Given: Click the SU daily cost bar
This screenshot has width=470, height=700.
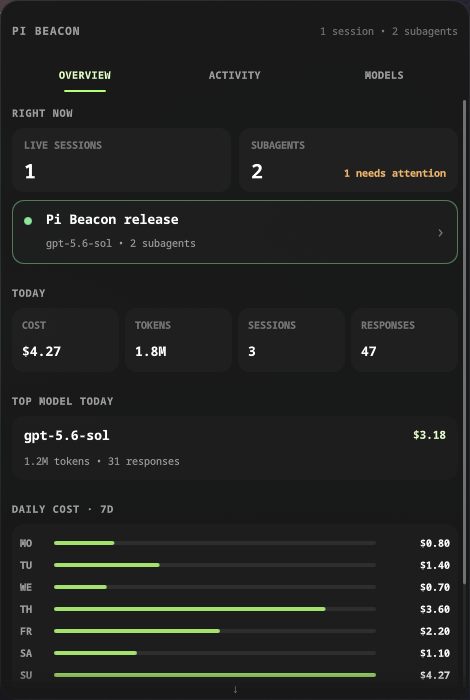Looking at the screenshot, I should pyautogui.click(x=215, y=675).
